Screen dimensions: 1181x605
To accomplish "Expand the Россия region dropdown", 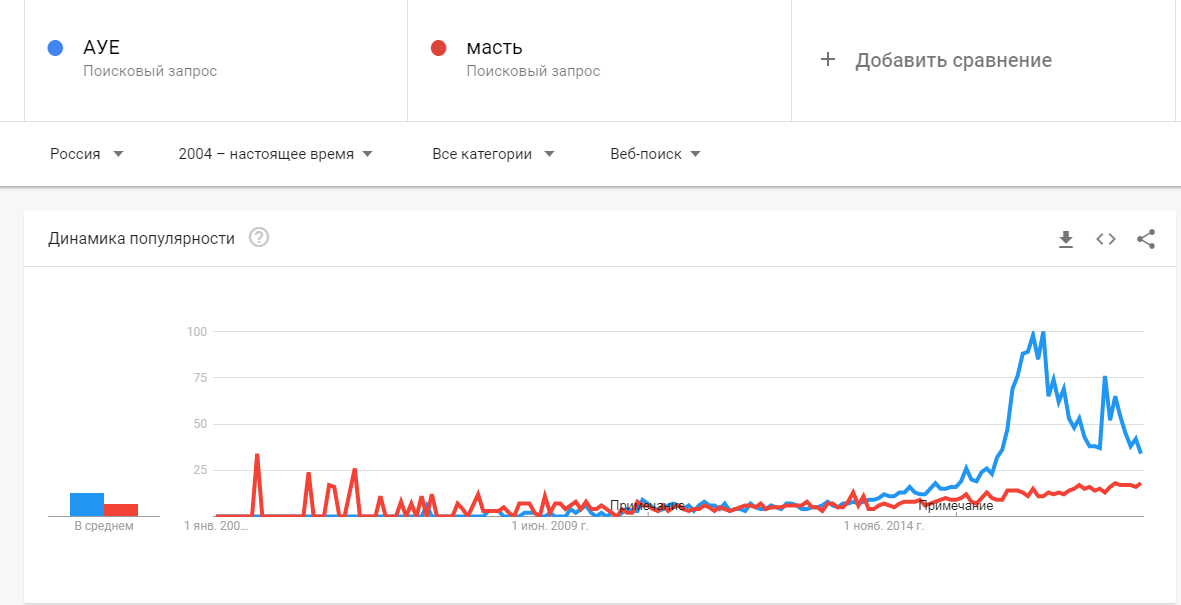I will point(87,154).
